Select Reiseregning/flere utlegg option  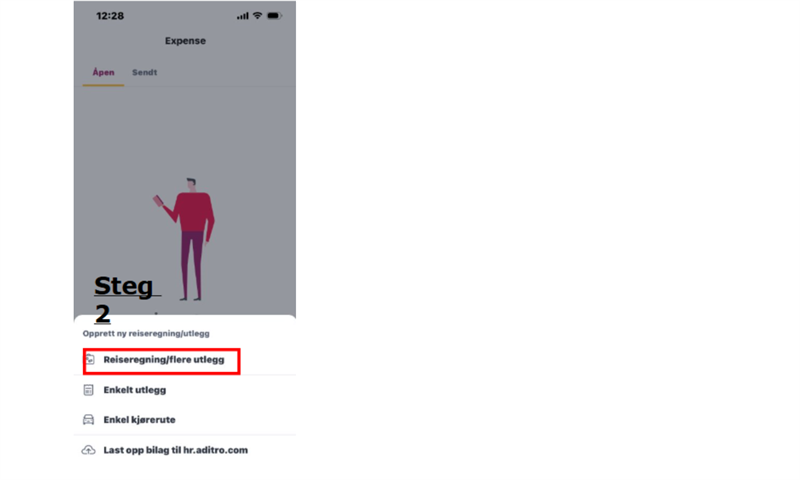tap(163, 360)
